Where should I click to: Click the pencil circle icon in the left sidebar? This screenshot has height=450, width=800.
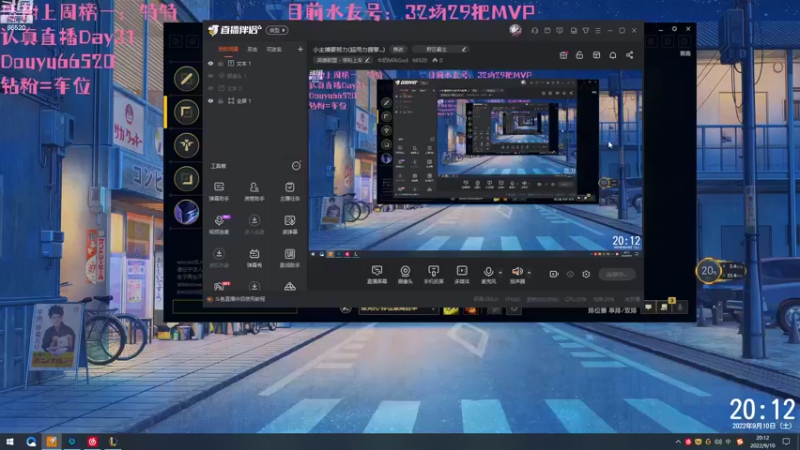coord(186,79)
